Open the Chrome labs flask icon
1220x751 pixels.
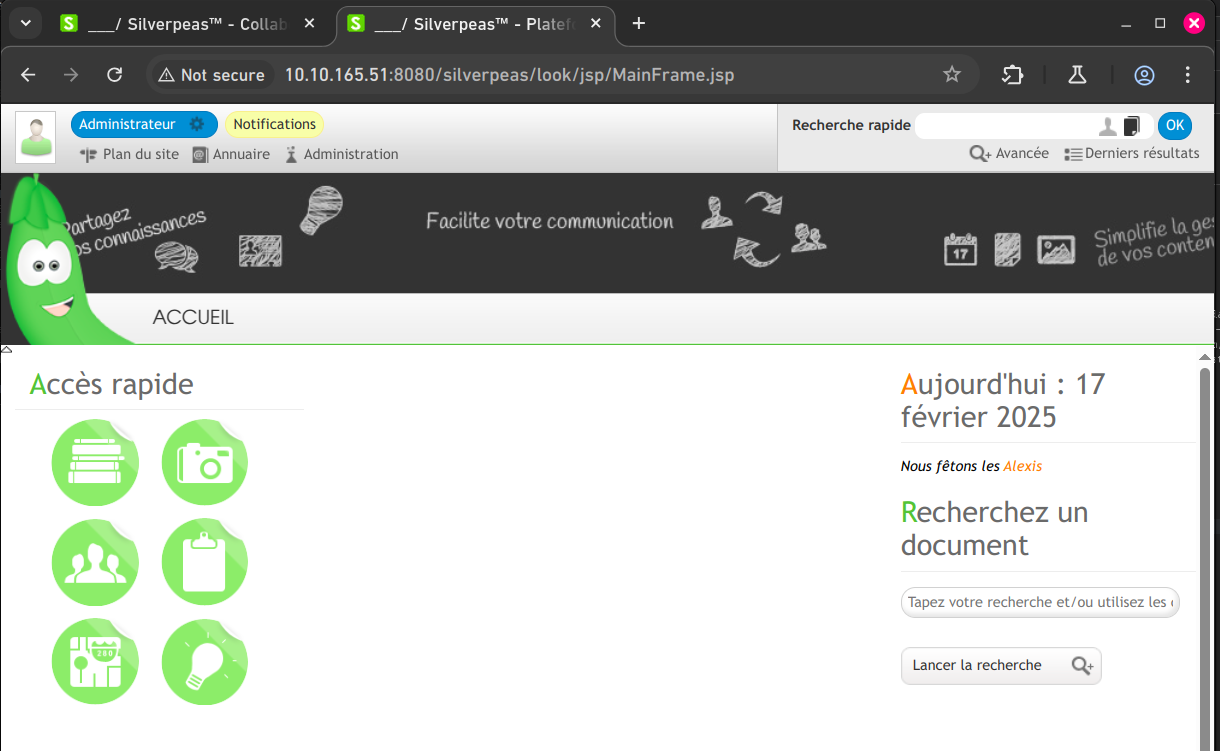click(1077, 75)
